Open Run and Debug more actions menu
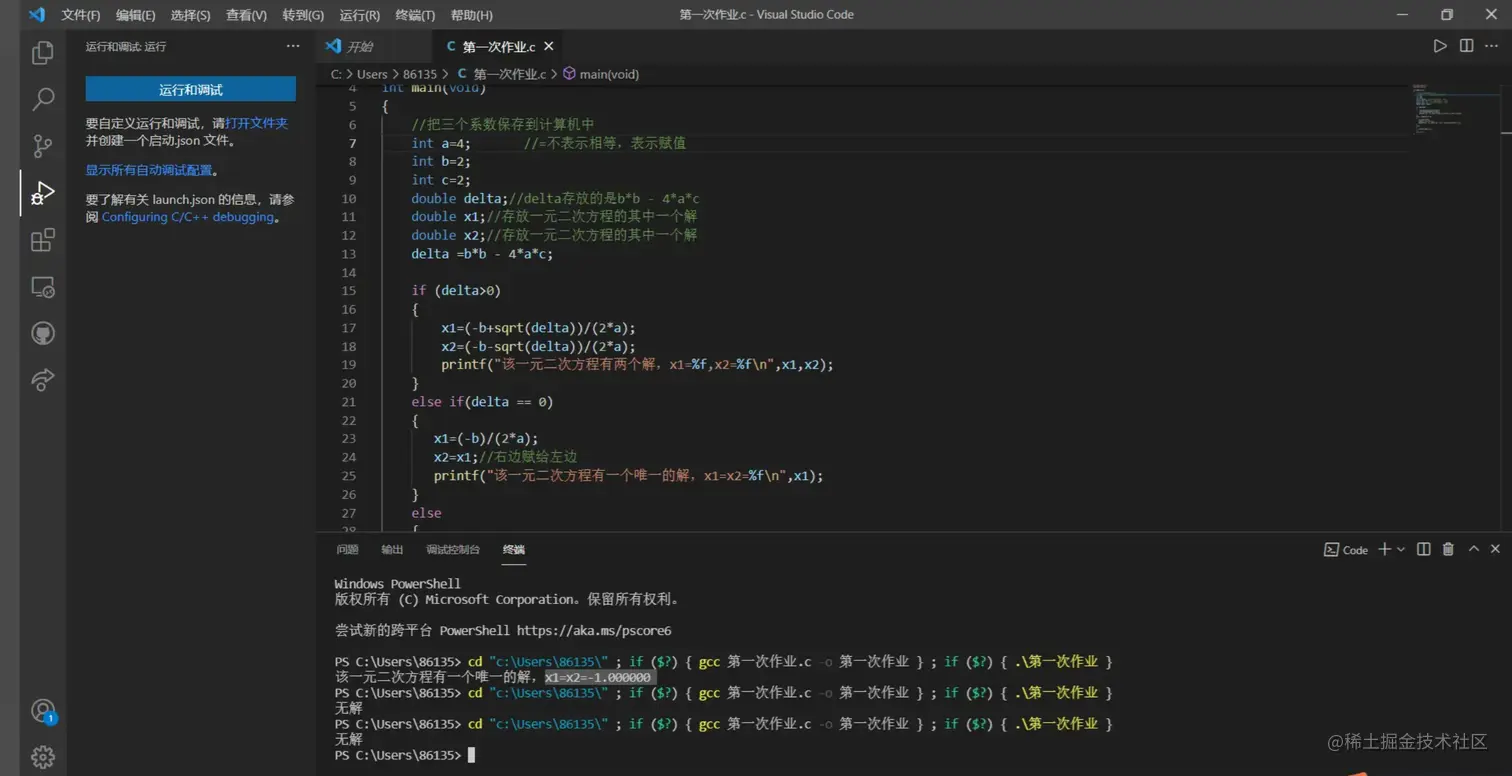 coord(292,46)
